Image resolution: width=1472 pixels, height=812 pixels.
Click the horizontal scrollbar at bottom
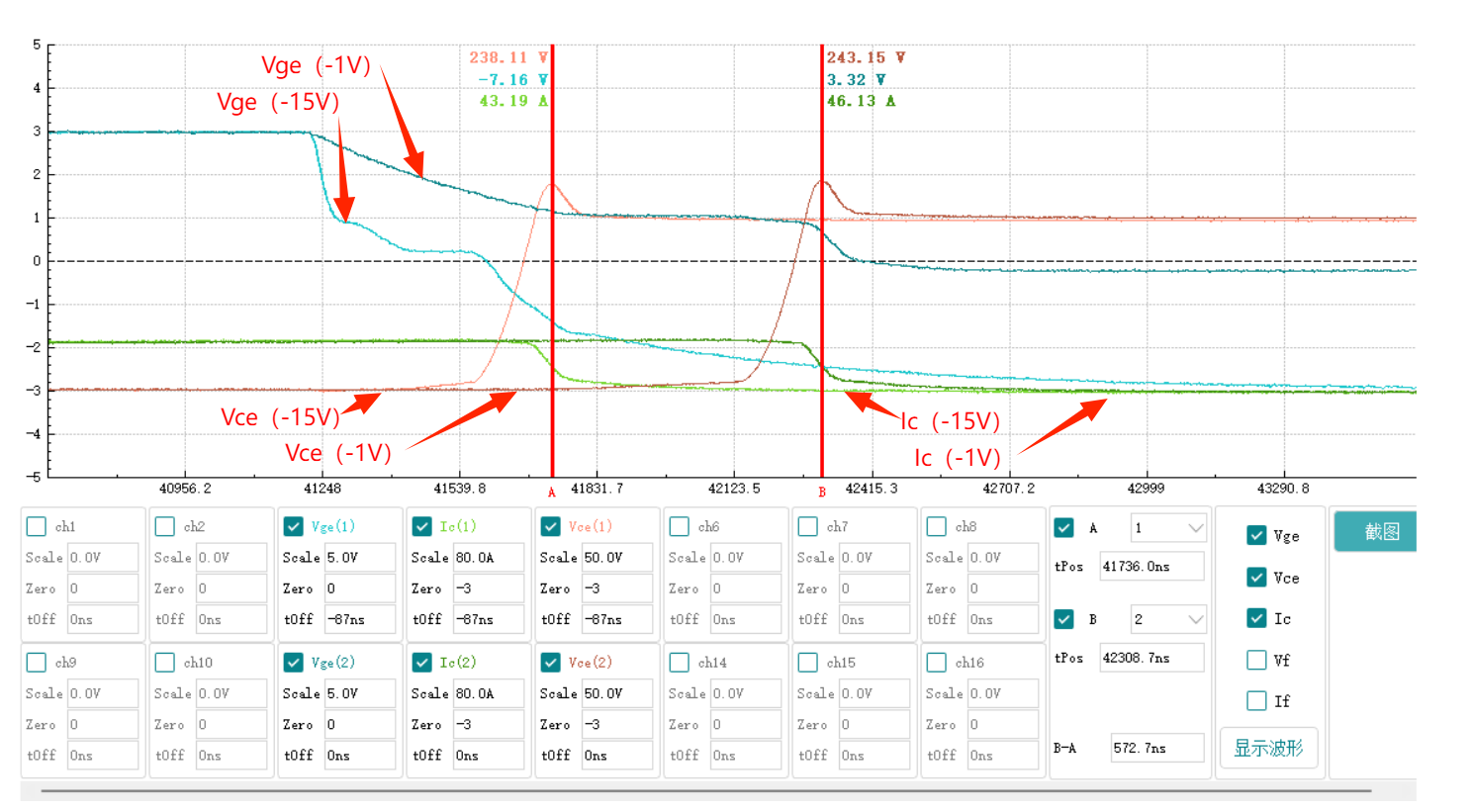pos(704,791)
